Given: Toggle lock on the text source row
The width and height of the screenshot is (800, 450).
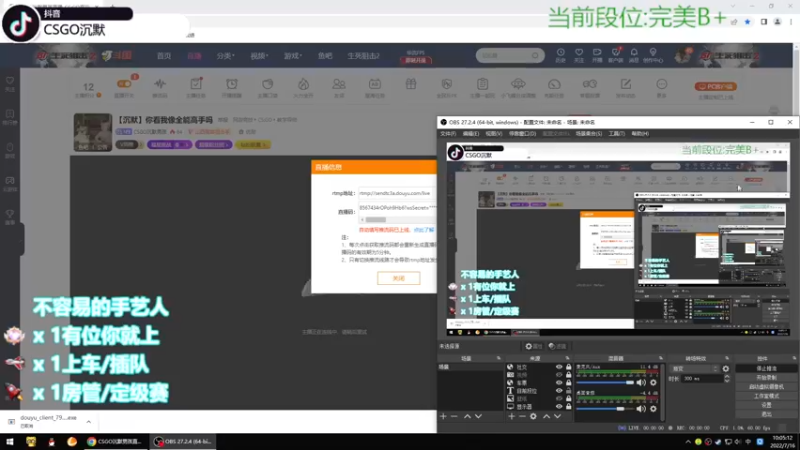Looking at the screenshot, I should [x=568, y=391].
